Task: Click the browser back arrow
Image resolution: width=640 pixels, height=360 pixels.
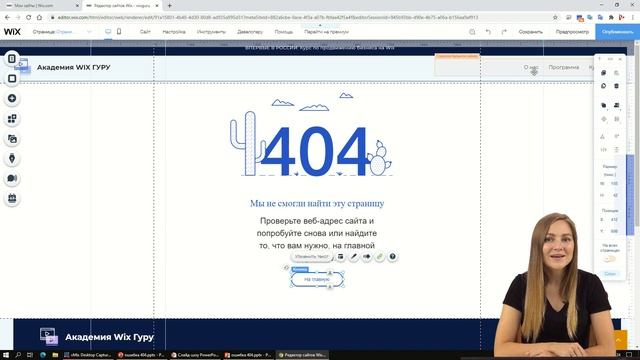Action: pyautogui.click(x=7, y=18)
